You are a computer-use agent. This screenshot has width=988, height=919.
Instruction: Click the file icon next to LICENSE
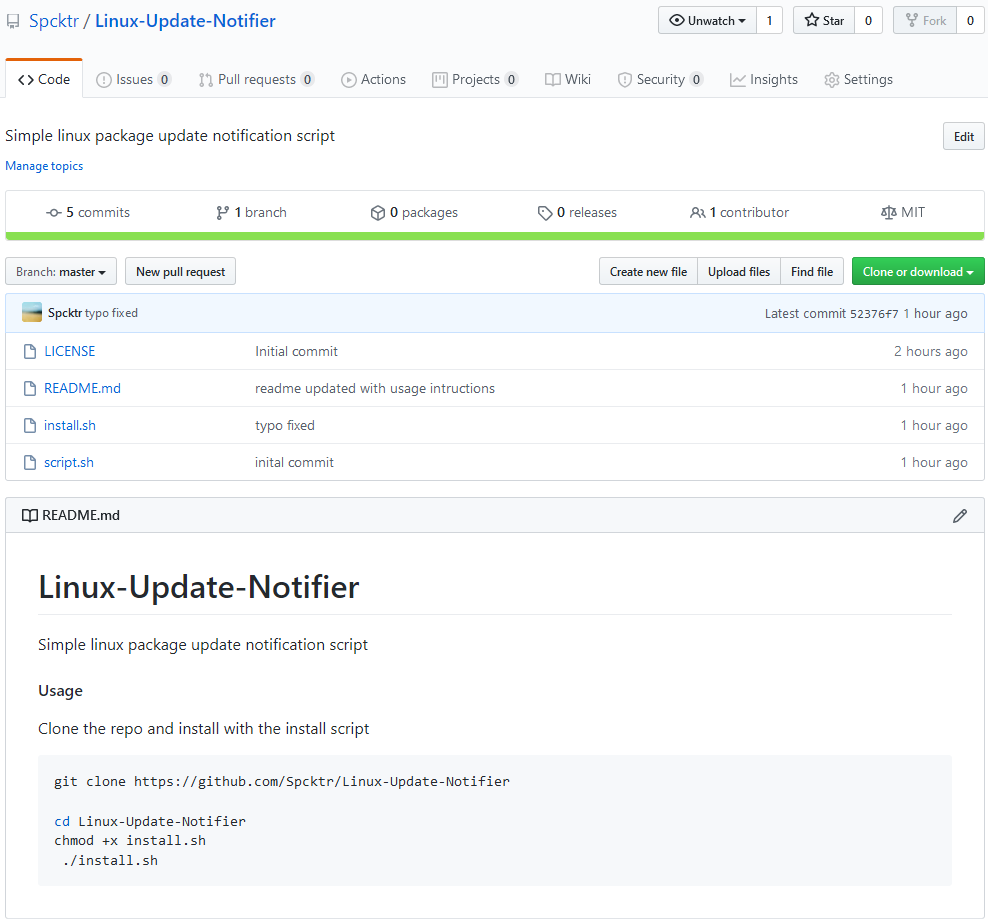30,351
